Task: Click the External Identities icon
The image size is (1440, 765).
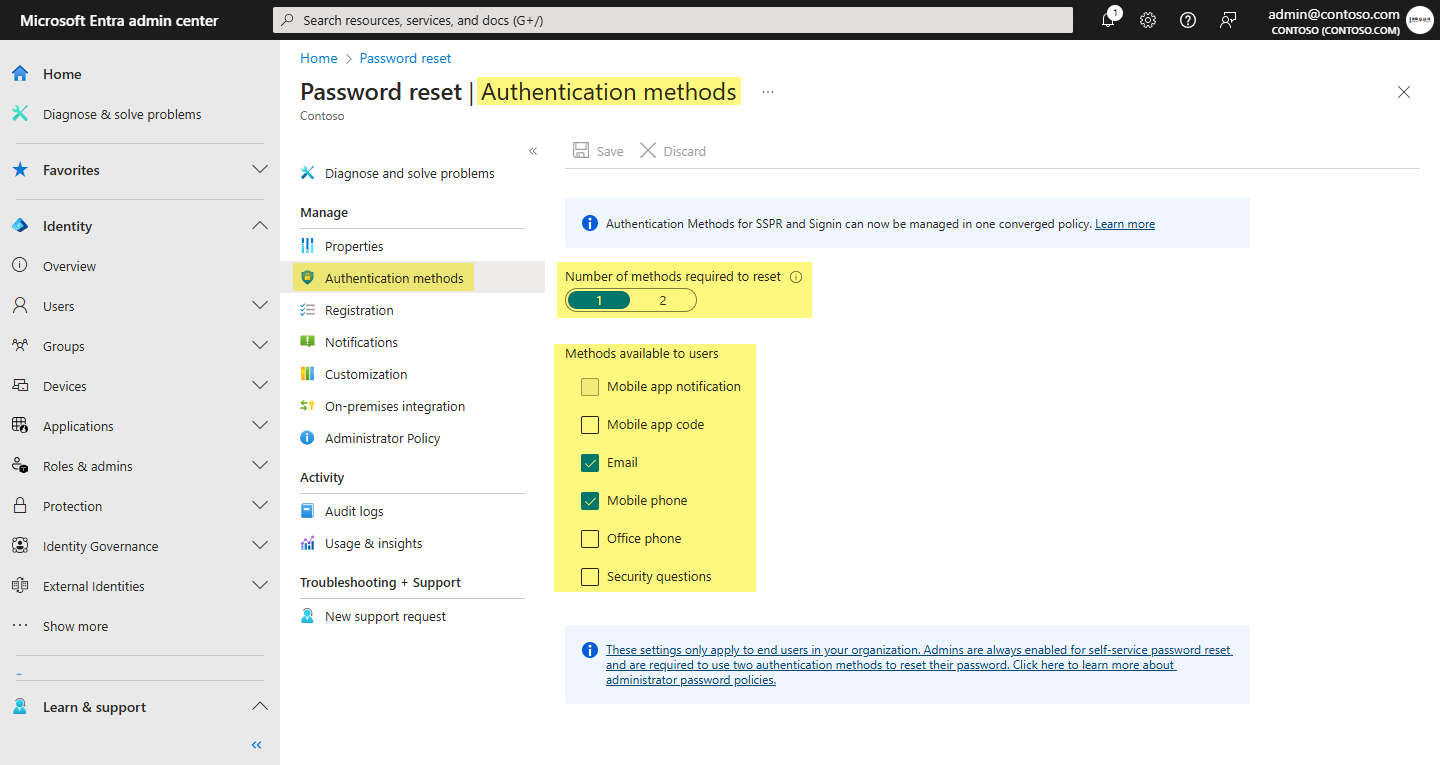Action: coord(20,586)
